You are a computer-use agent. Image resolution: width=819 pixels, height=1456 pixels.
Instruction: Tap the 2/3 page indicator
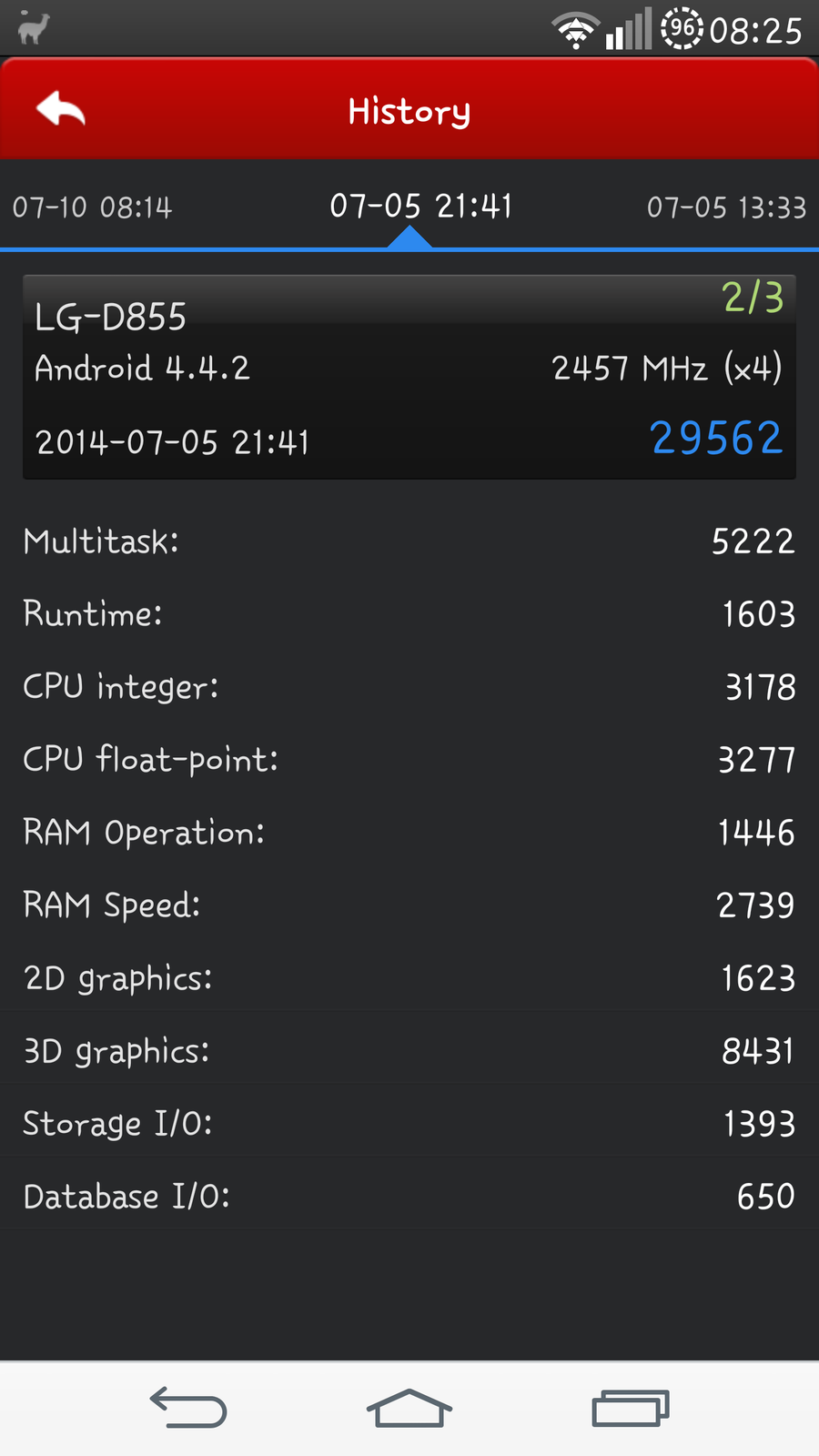753,298
